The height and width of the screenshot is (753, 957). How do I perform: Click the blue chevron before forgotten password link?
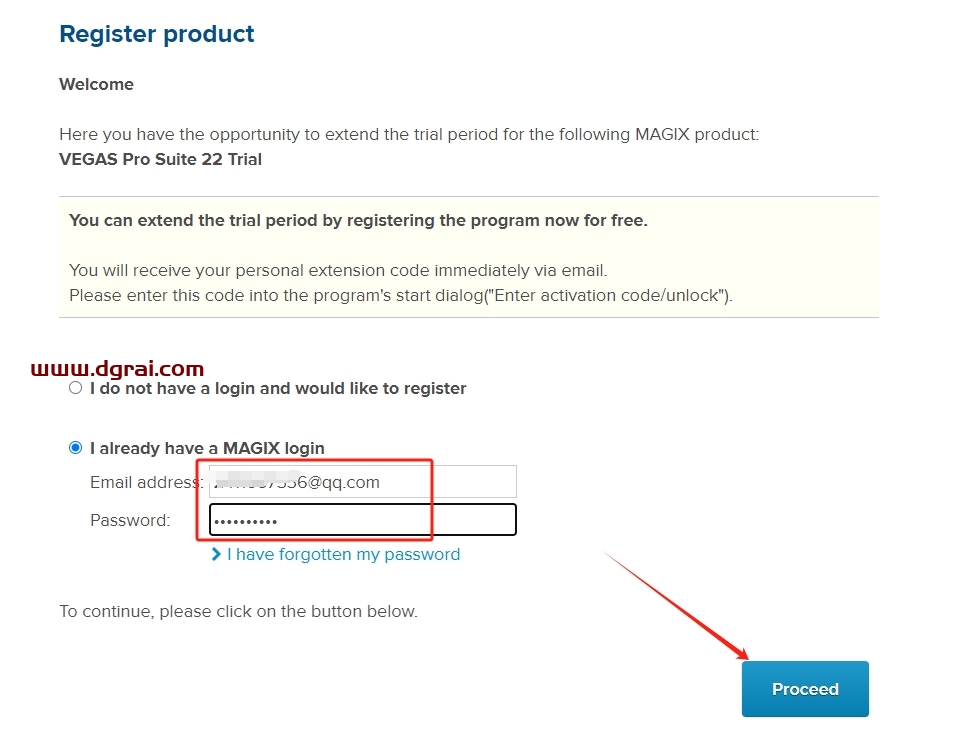(x=216, y=554)
